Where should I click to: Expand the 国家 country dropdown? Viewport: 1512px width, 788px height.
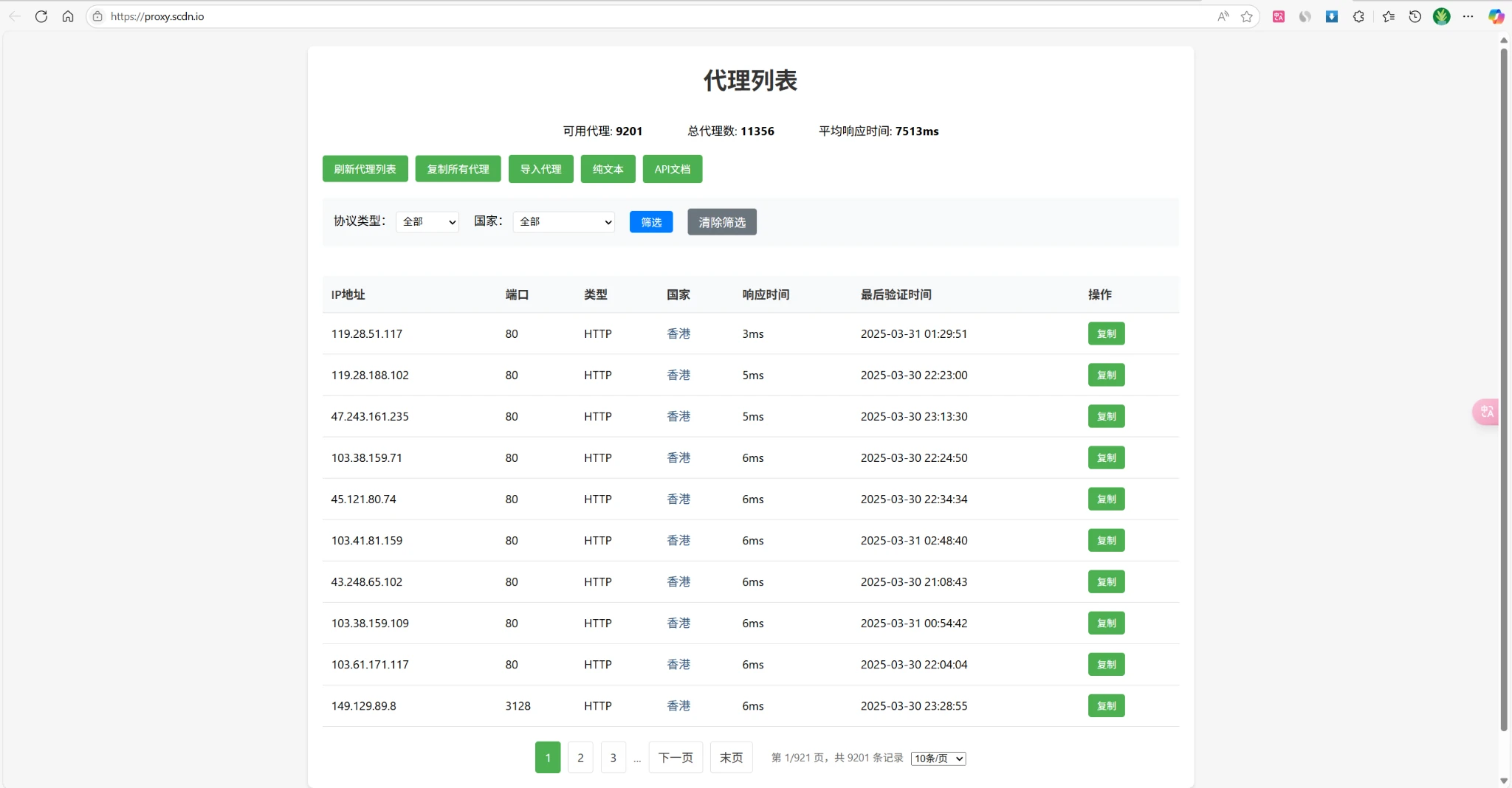pyautogui.click(x=564, y=221)
